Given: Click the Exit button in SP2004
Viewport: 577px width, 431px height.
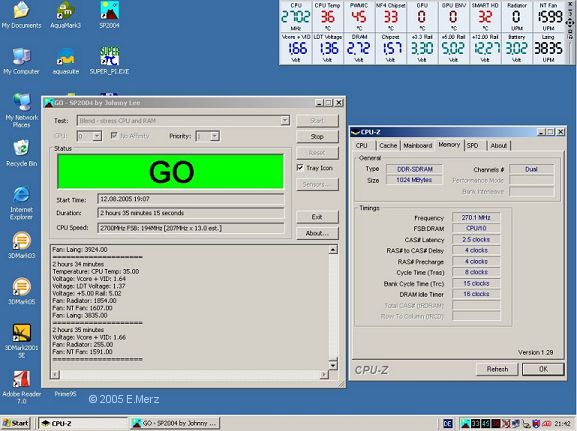Looking at the screenshot, I should coord(317,217).
